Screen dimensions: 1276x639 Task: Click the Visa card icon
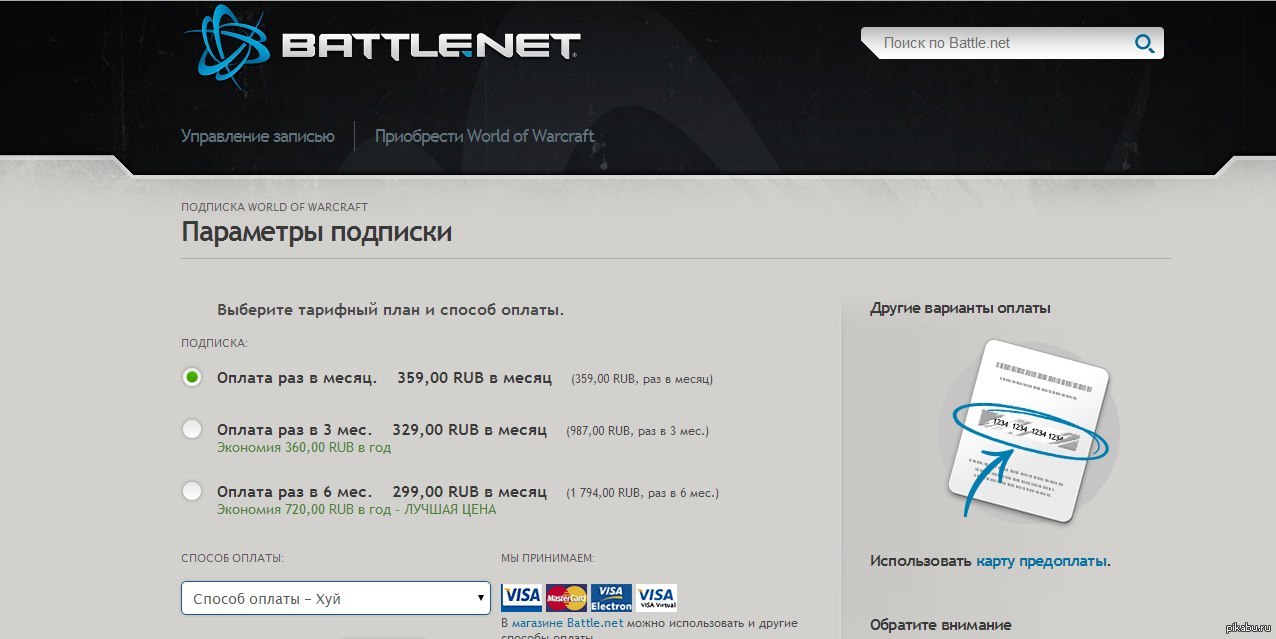[521, 598]
